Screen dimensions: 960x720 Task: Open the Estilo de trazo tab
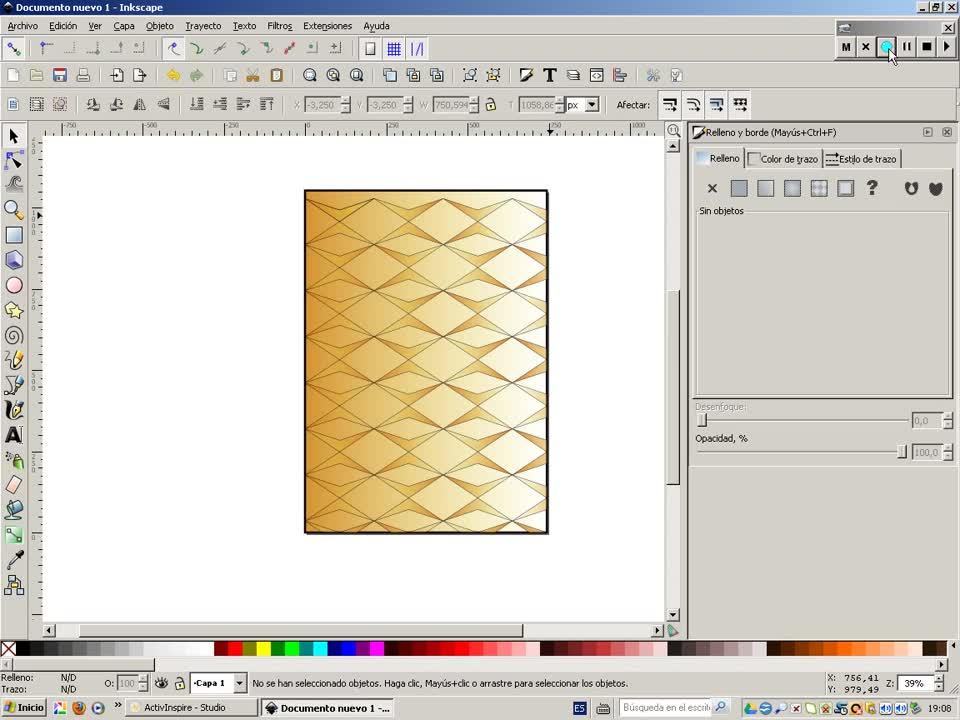pyautogui.click(x=861, y=159)
